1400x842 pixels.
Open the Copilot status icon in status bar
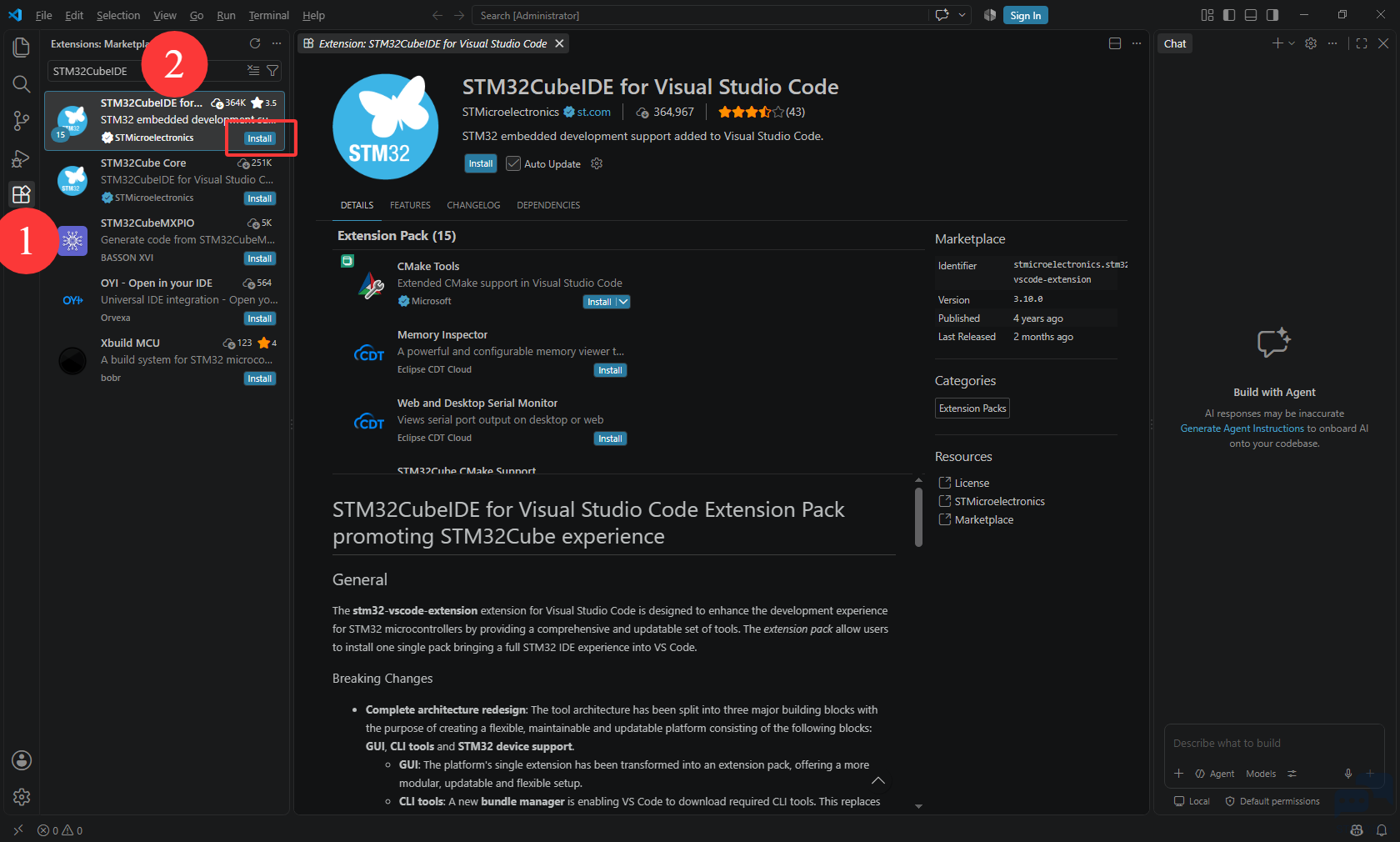coord(1357,830)
